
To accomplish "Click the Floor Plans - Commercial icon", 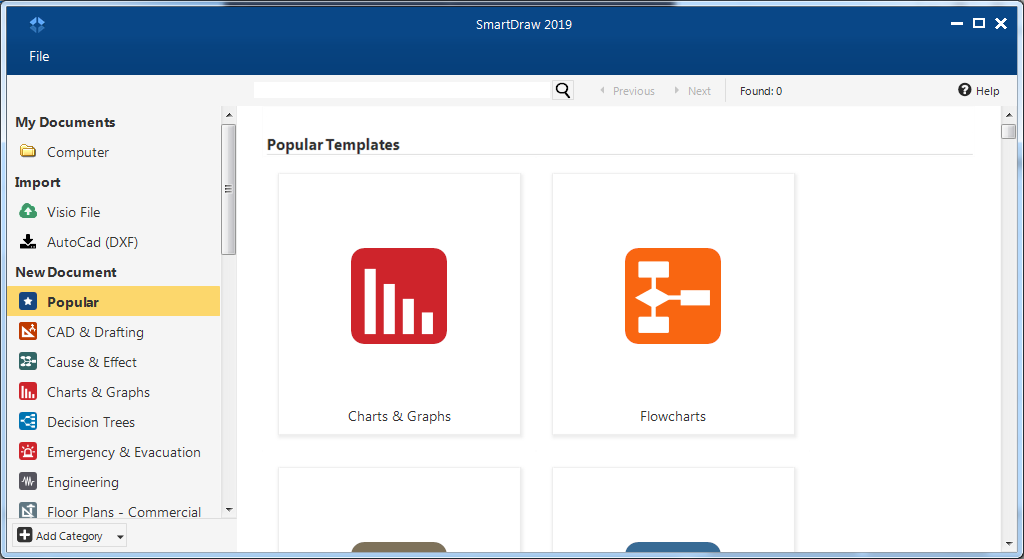I will [28, 510].
